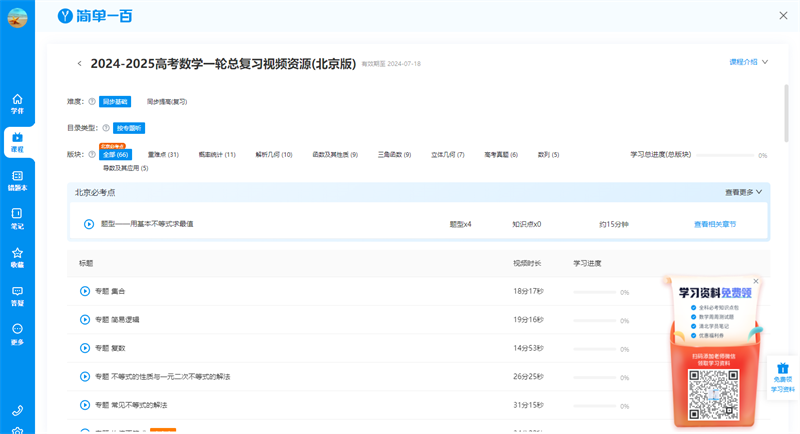Open the 学伴 home icon in sidebar
This screenshot has width=800, height=434.
click(17, 104)
